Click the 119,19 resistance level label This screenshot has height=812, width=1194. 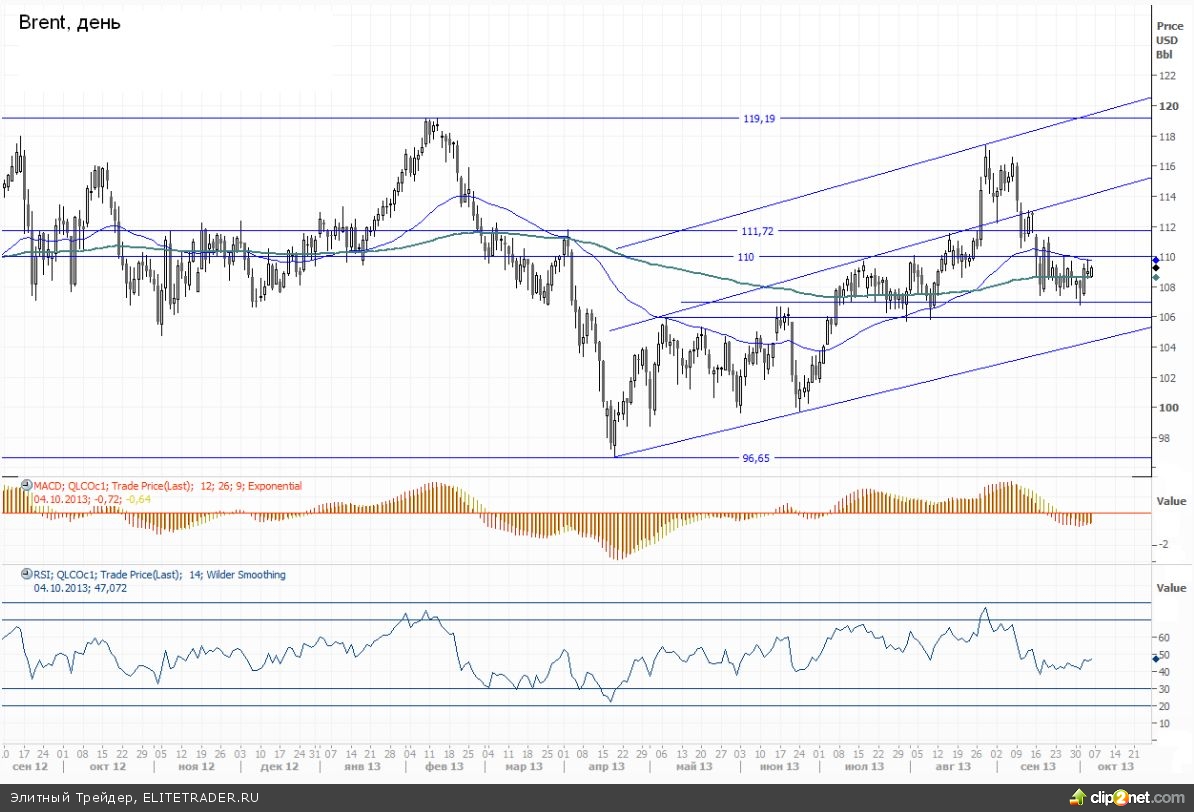pyautogui.click(x=759, y=118)
